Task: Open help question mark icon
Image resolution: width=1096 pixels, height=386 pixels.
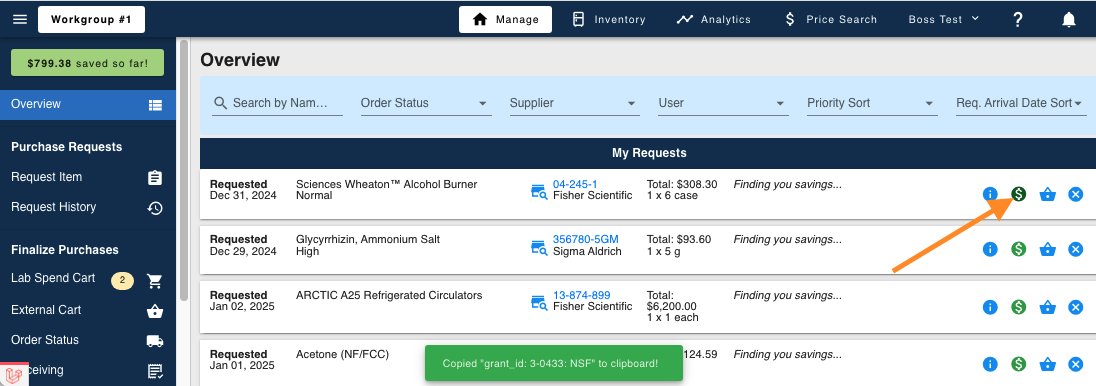Action: (1018, 20)
